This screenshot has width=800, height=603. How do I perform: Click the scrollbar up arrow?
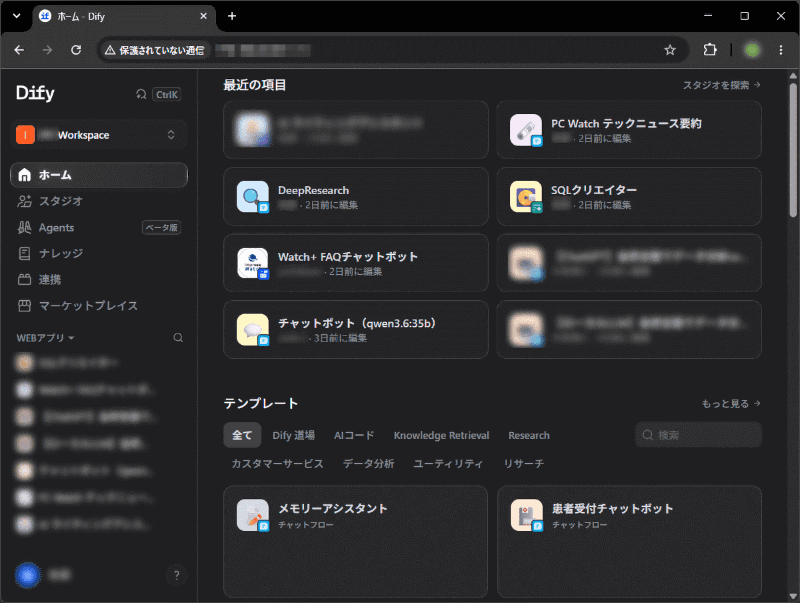pos(793,76)
